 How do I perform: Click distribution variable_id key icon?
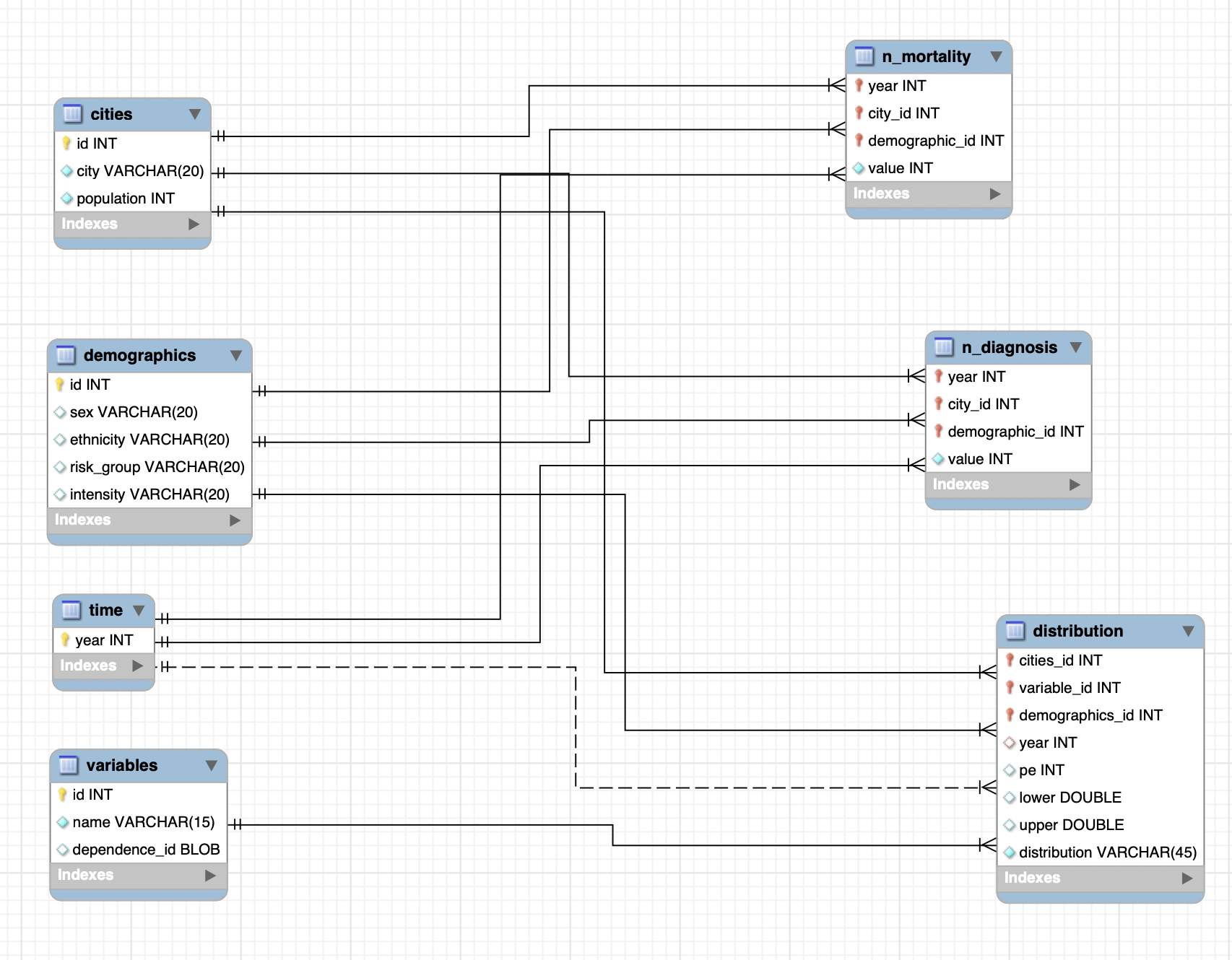click(1010, 687)
